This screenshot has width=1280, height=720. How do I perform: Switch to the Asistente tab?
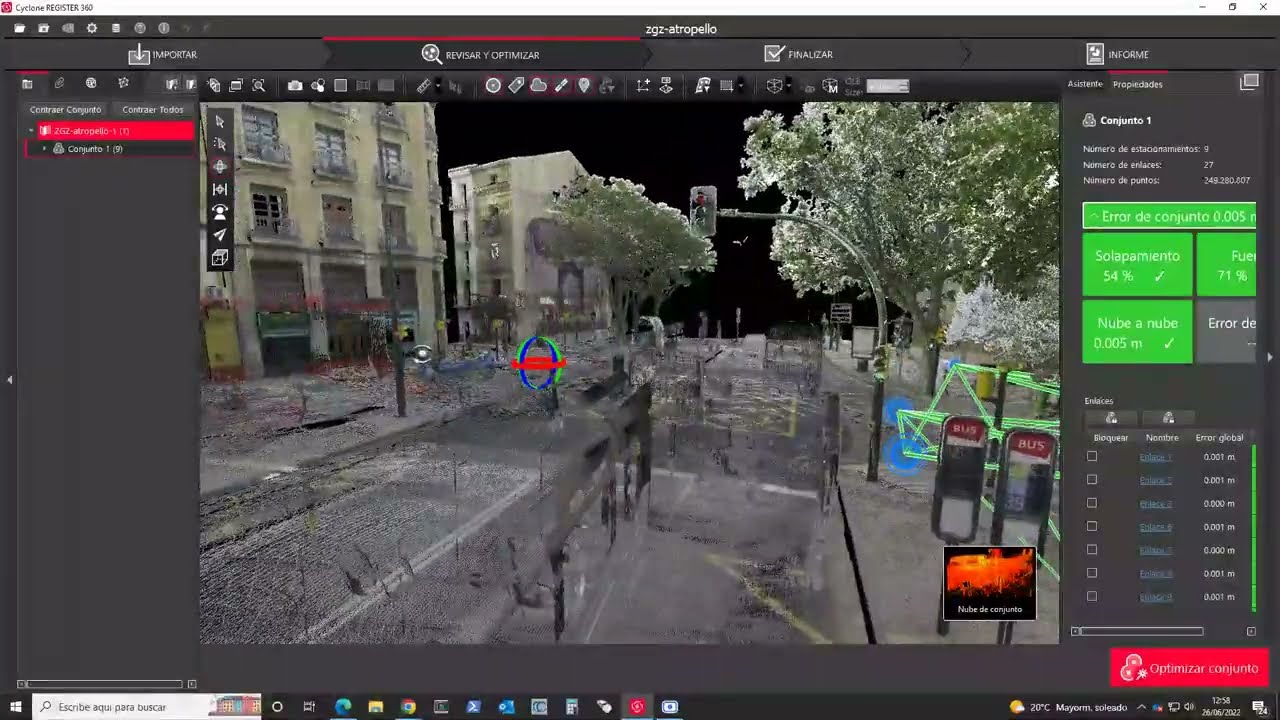point(1085,84)
